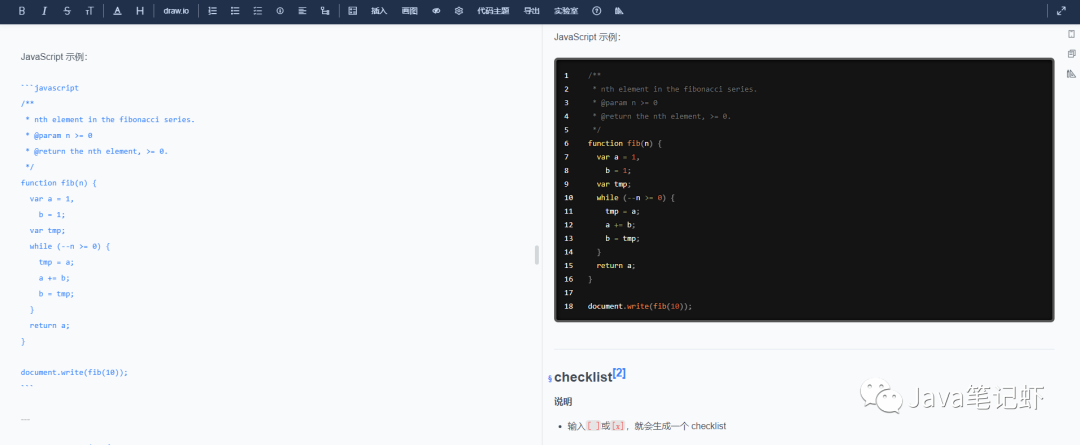
Task: Click the chain link icon in toolbar
Action: tap(436, 11)
